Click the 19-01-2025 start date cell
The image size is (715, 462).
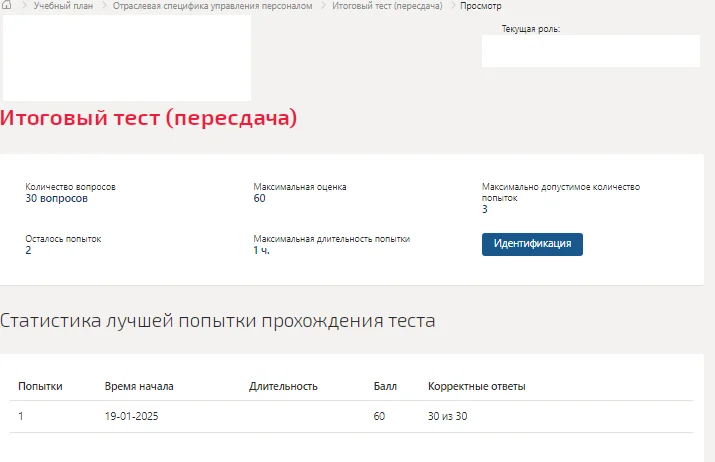point(131,416)
